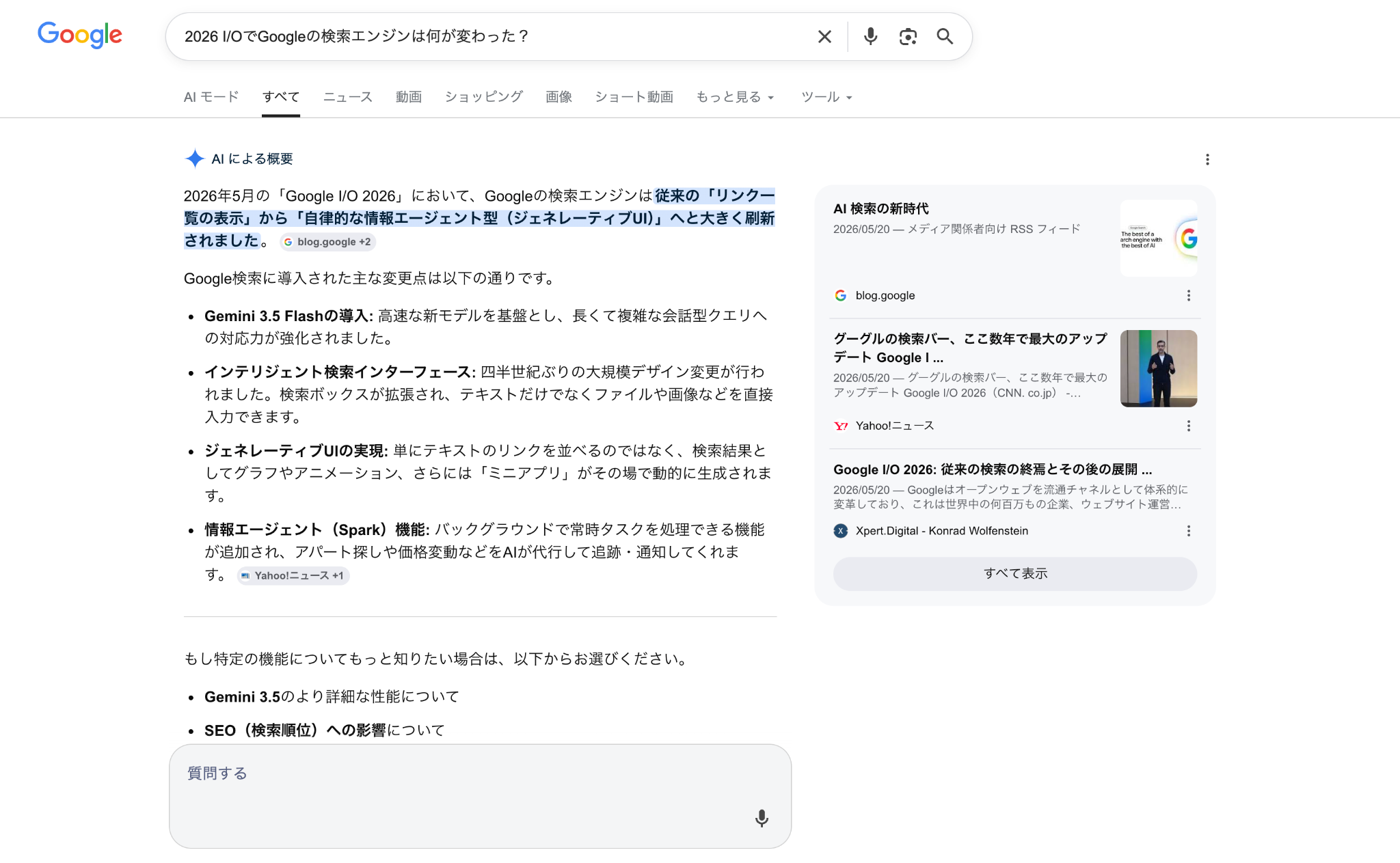Click the Xpert.Digital source favicon

tap(841, 531)
